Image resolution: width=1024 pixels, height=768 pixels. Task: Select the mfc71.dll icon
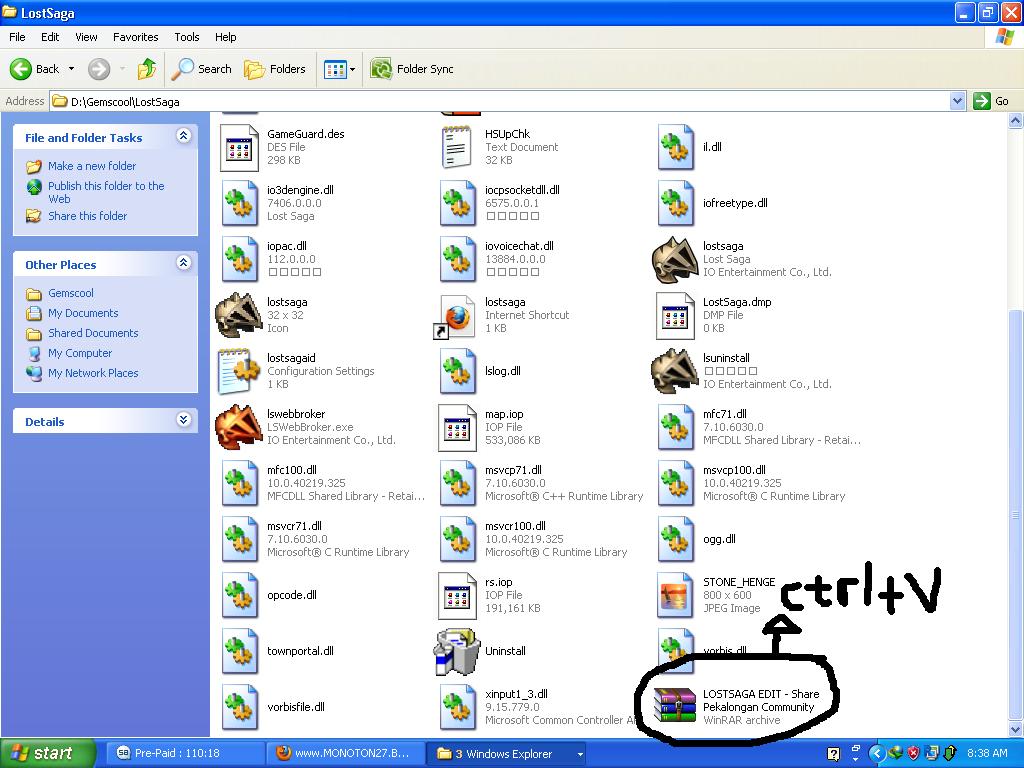click(x=676, y=428)
